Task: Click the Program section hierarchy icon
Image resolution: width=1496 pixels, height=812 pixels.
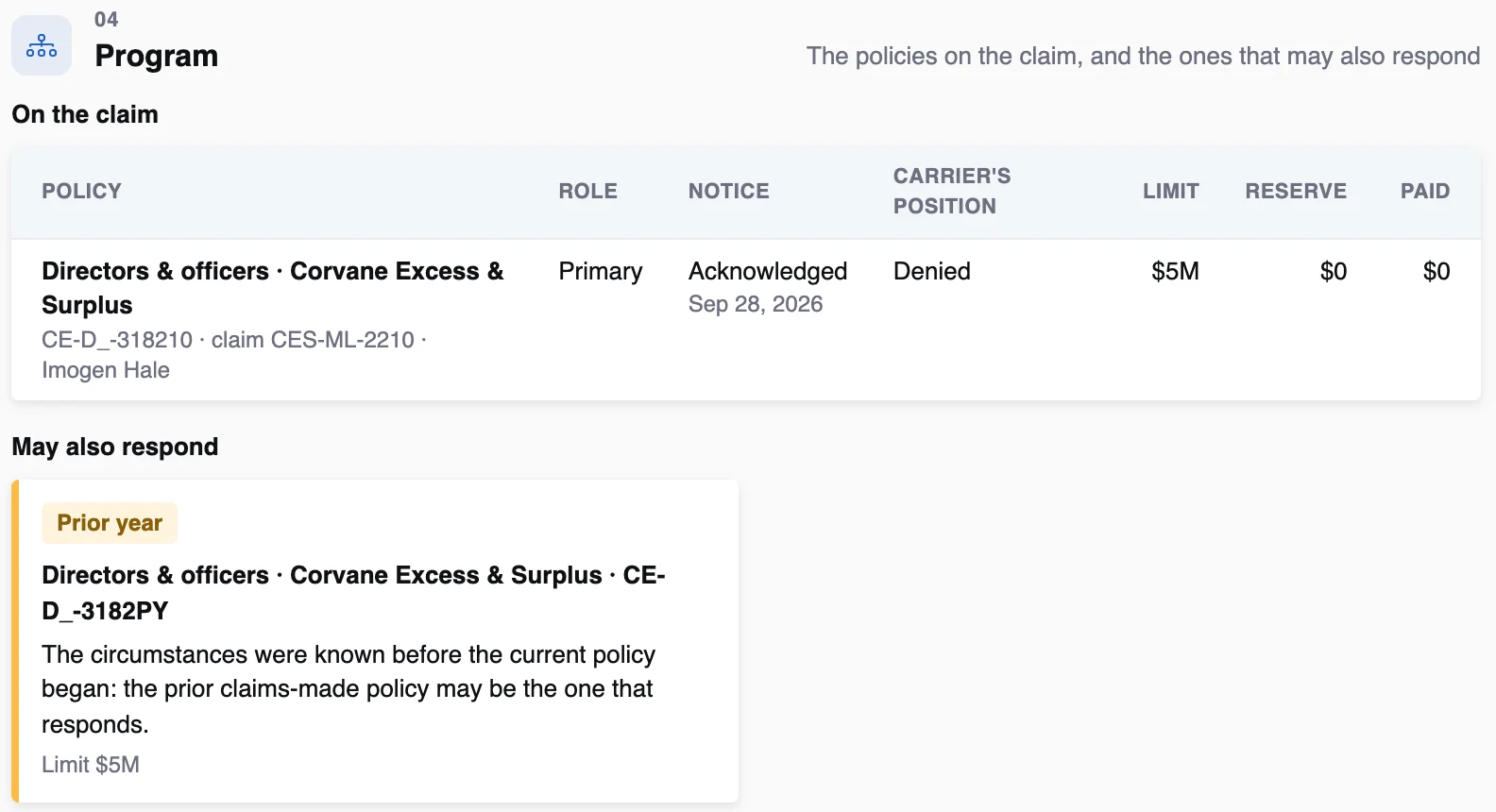Action: (x=42, y=45)
